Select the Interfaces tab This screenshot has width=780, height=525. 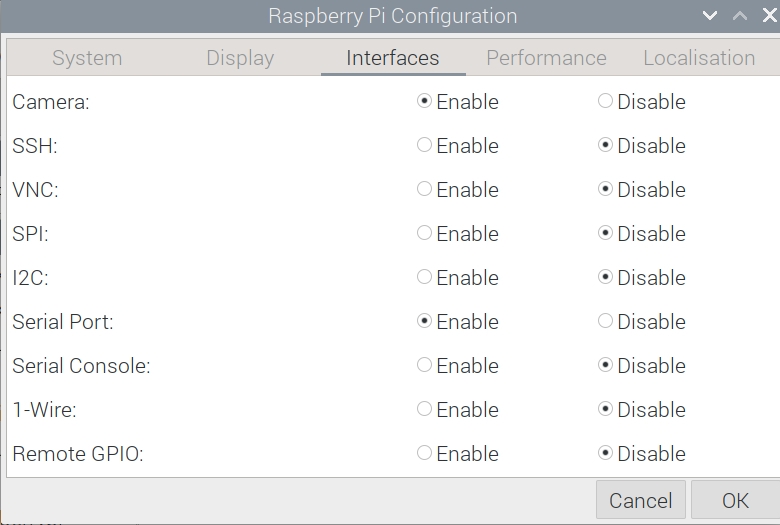pyautogui.click(x=393, y=58)
